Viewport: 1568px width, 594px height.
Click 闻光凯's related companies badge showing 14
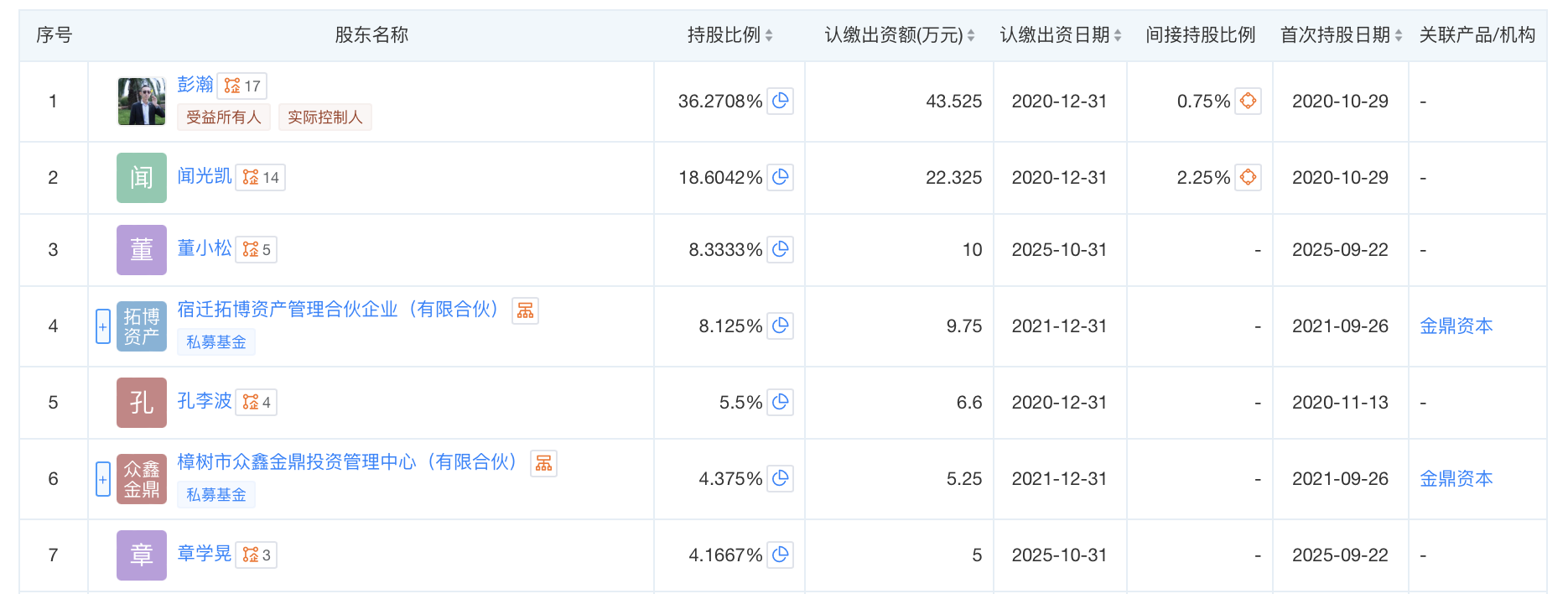click(260, 178)
